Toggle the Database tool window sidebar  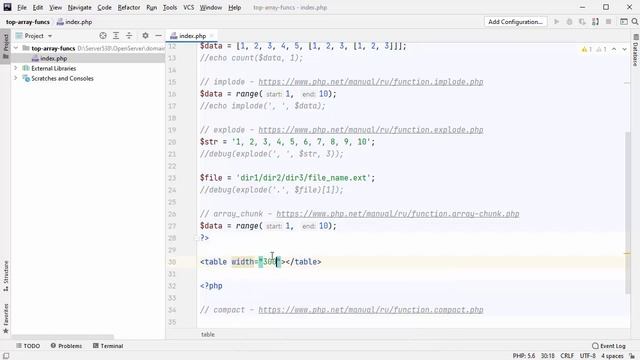click(x=635, y=50)
